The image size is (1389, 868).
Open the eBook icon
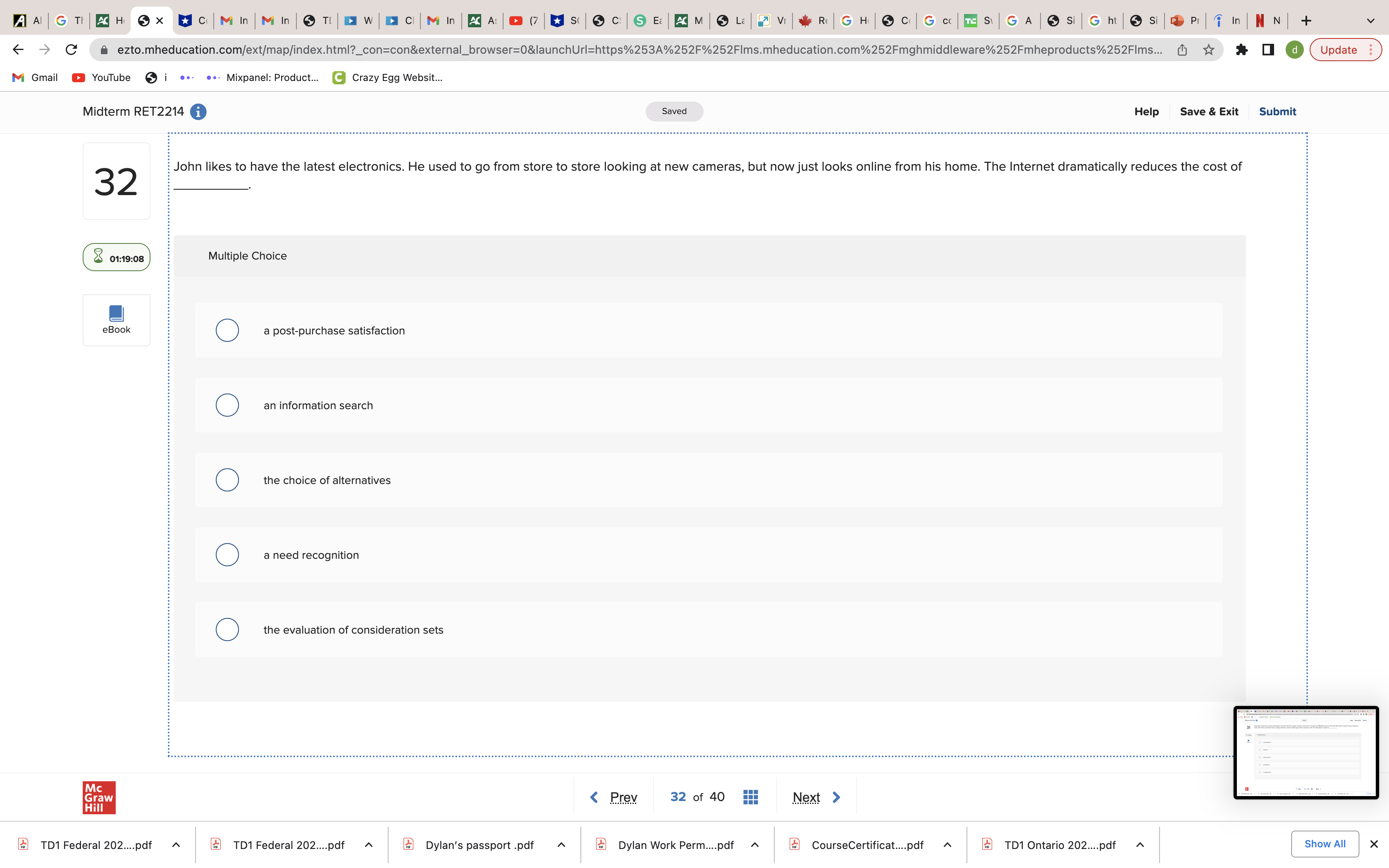coord(117,320)
